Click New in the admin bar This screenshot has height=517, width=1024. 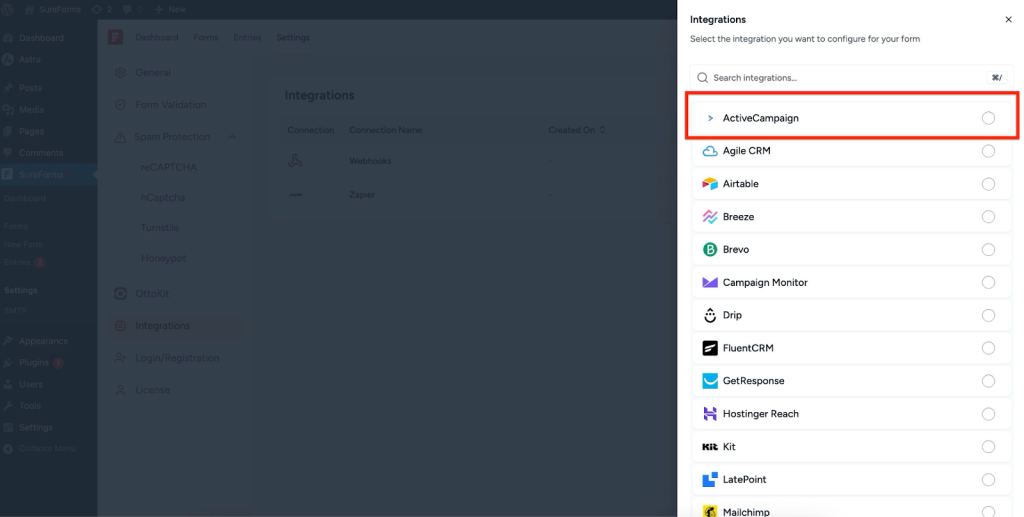[170, 9]
